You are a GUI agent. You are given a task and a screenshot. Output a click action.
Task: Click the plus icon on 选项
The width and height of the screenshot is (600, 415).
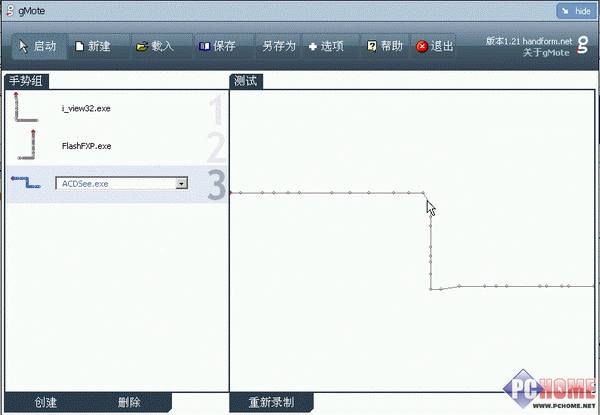coord(313,47)
